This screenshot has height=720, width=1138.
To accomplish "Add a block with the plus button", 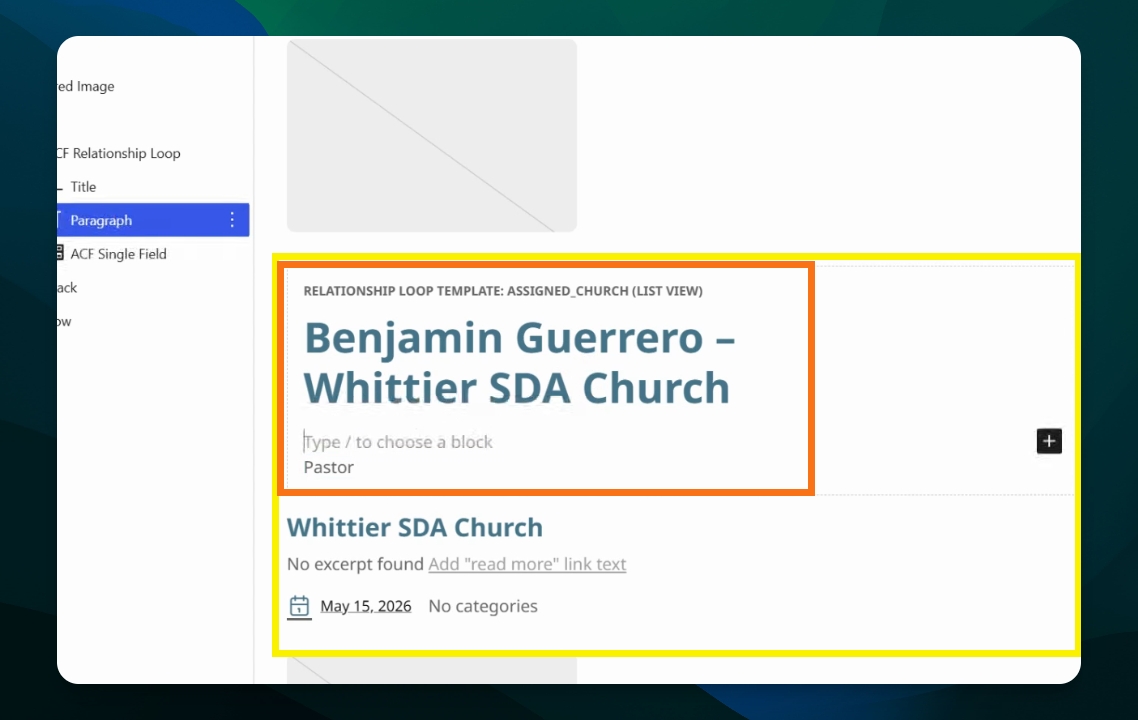I will (1049, 441).
